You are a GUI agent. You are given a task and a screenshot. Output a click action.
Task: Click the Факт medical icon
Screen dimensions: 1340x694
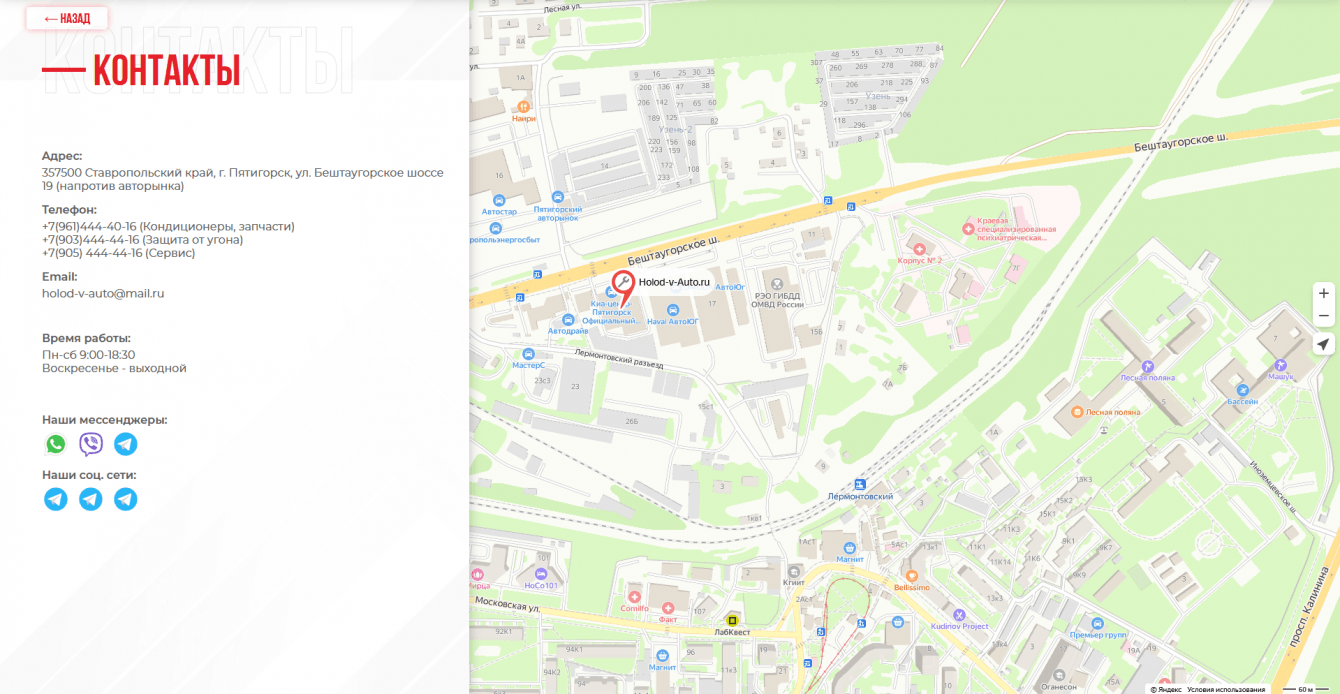coord(668,607)
